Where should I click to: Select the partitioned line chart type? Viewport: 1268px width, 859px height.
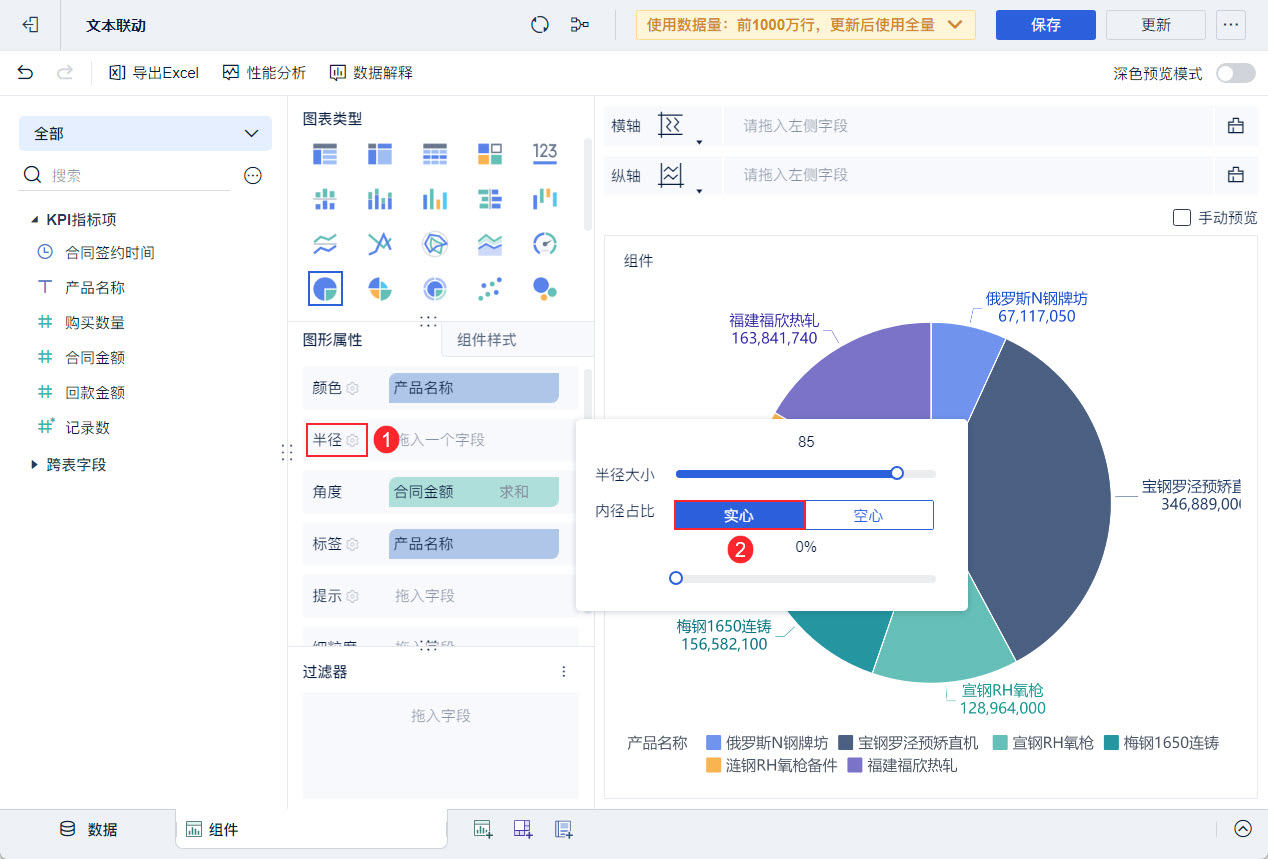pos(325,244)
